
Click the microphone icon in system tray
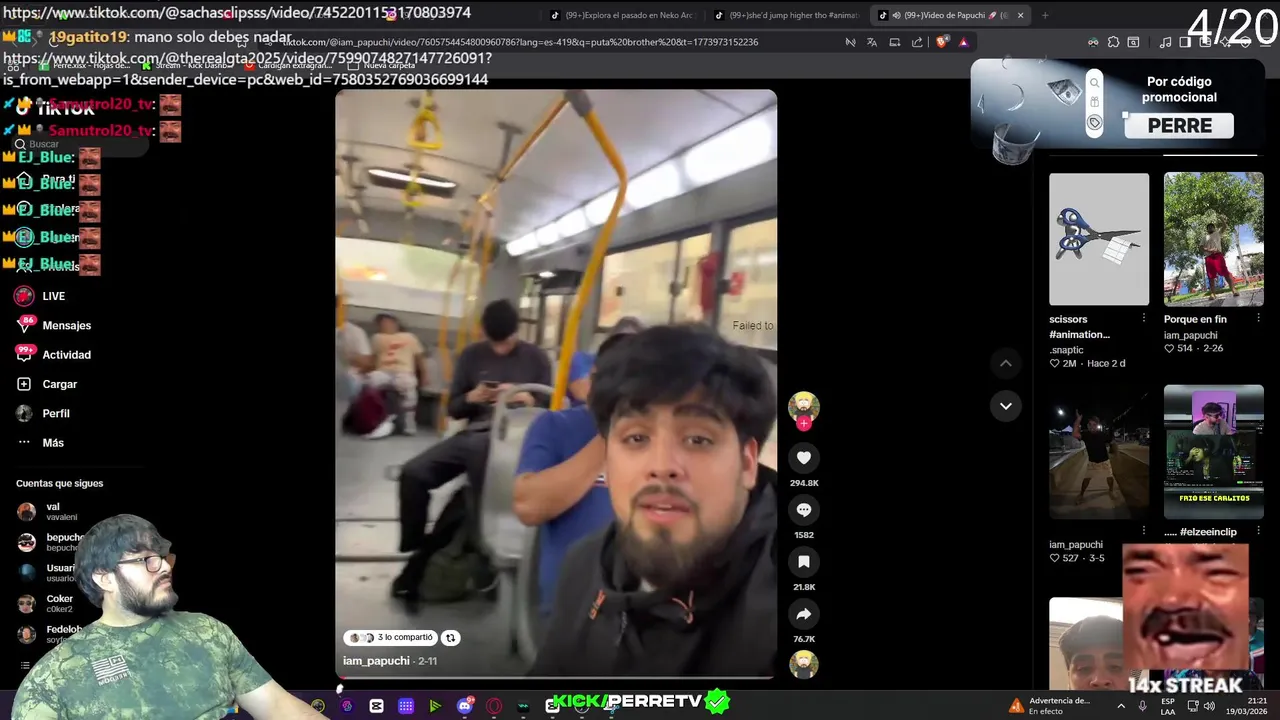point(1142,706)
